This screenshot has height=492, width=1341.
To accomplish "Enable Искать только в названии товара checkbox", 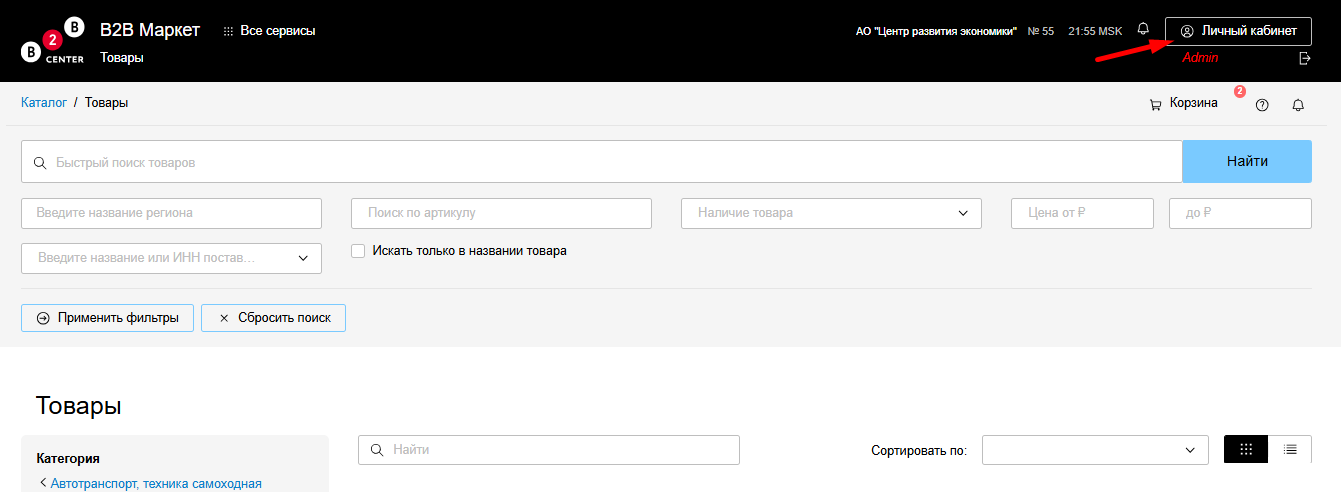I will (358, 251).
